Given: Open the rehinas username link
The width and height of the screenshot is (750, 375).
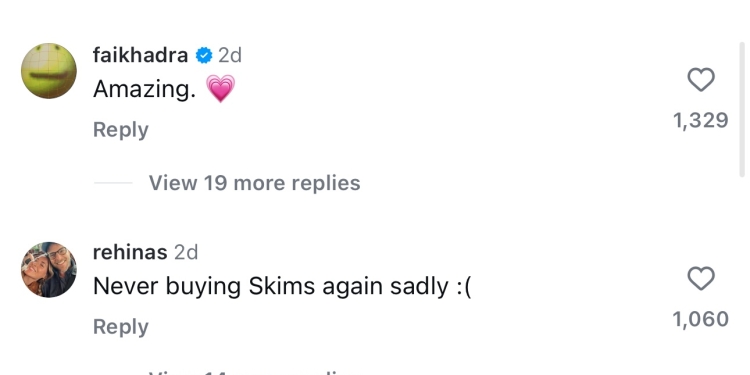Looking at the screenshot, I should [x=130, y=253].
